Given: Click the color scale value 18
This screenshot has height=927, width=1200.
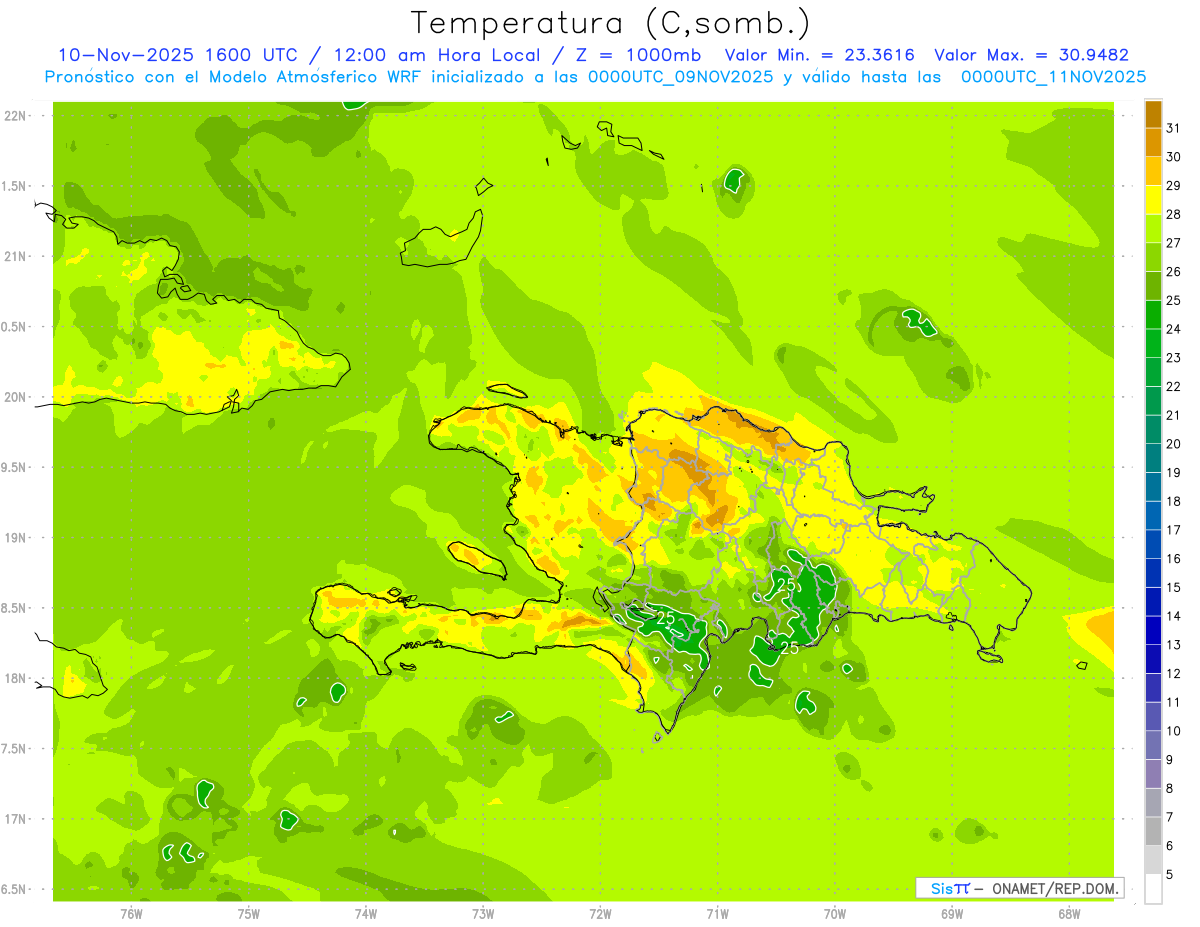Looking at the screenshot, I should (x=1173, y=501).
